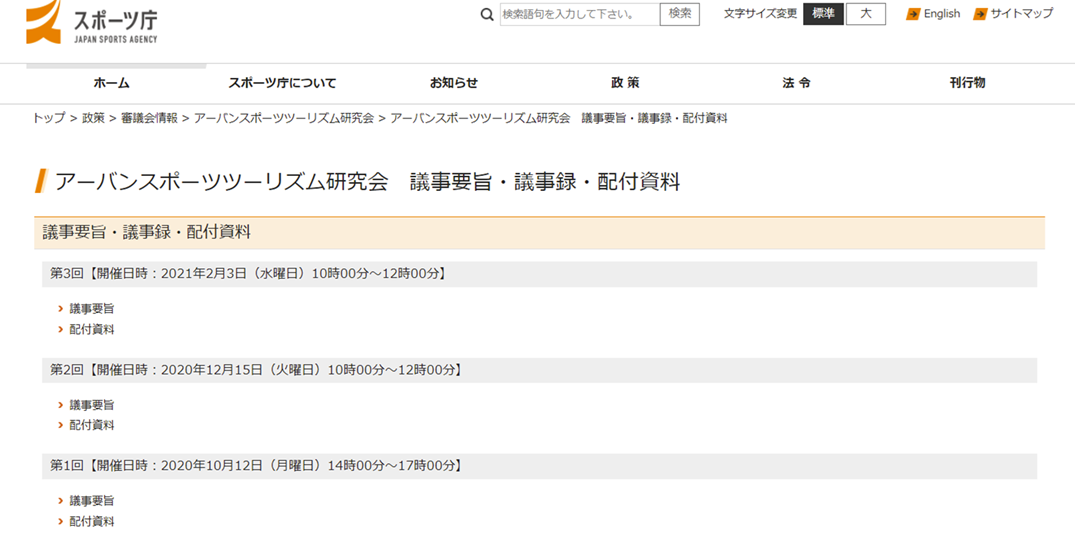
Task: Click the chevron before 第2回 配付資料
Action: (x=61, y=426)
